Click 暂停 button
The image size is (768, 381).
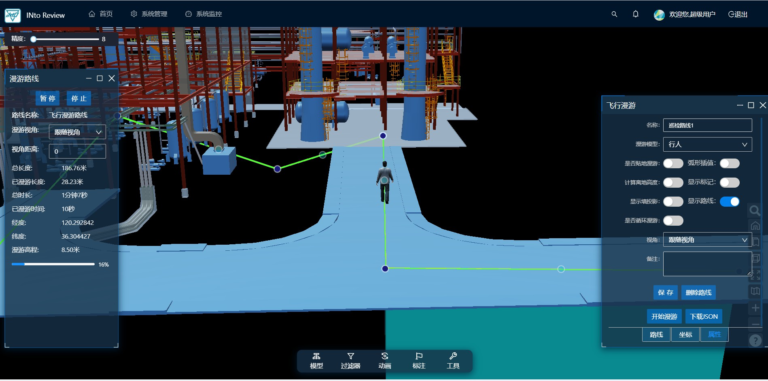click(x=48, y=98)
